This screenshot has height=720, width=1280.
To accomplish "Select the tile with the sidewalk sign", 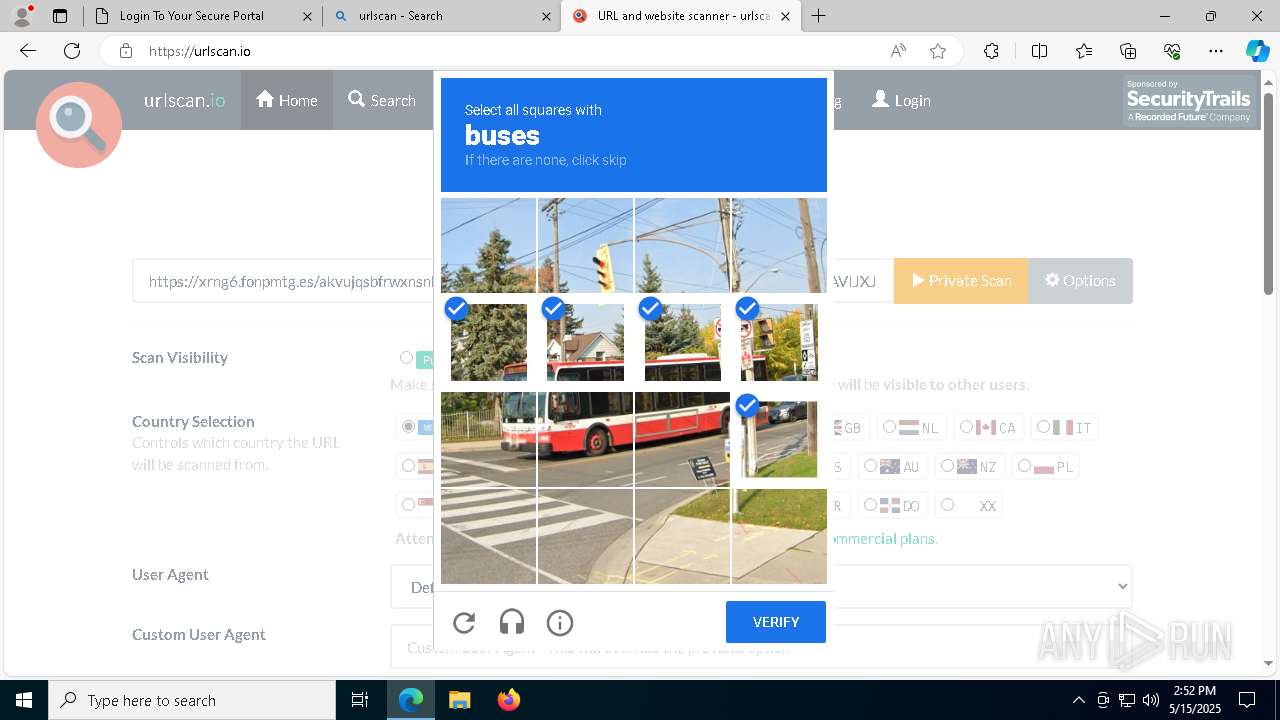I will click(683, 439).
